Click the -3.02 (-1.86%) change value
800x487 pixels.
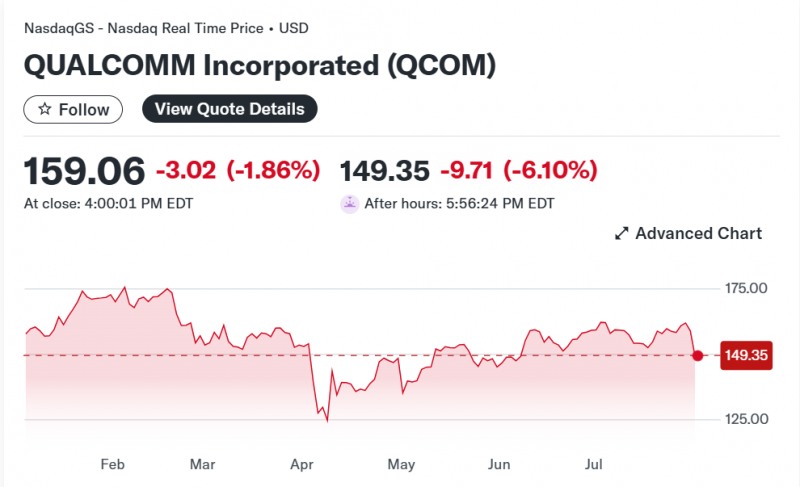[238, 171]
